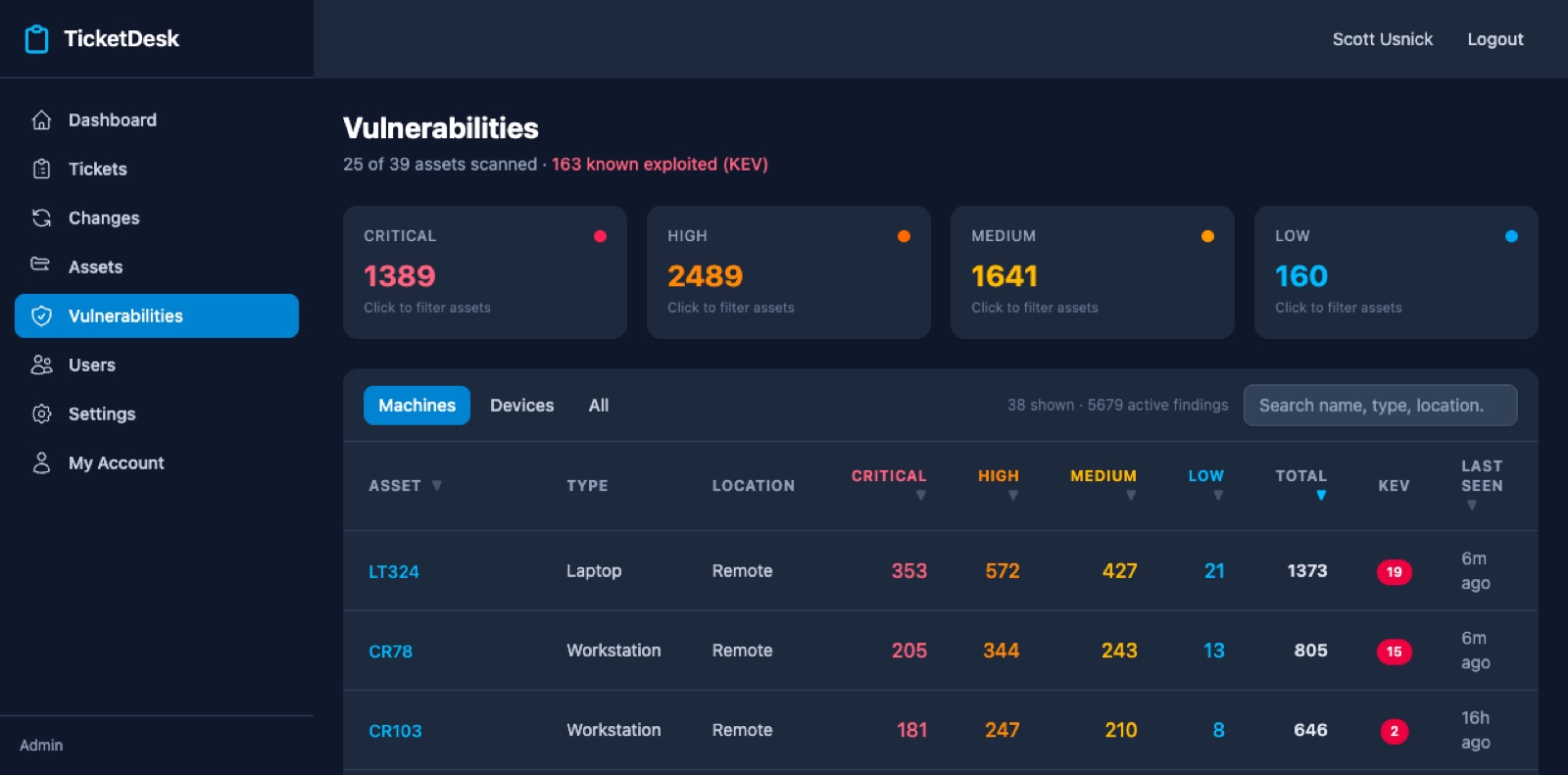Click the TicketDesk clipboard logo icon
The width and height of the screenshot is (1568, 775).
coord(36,39)
